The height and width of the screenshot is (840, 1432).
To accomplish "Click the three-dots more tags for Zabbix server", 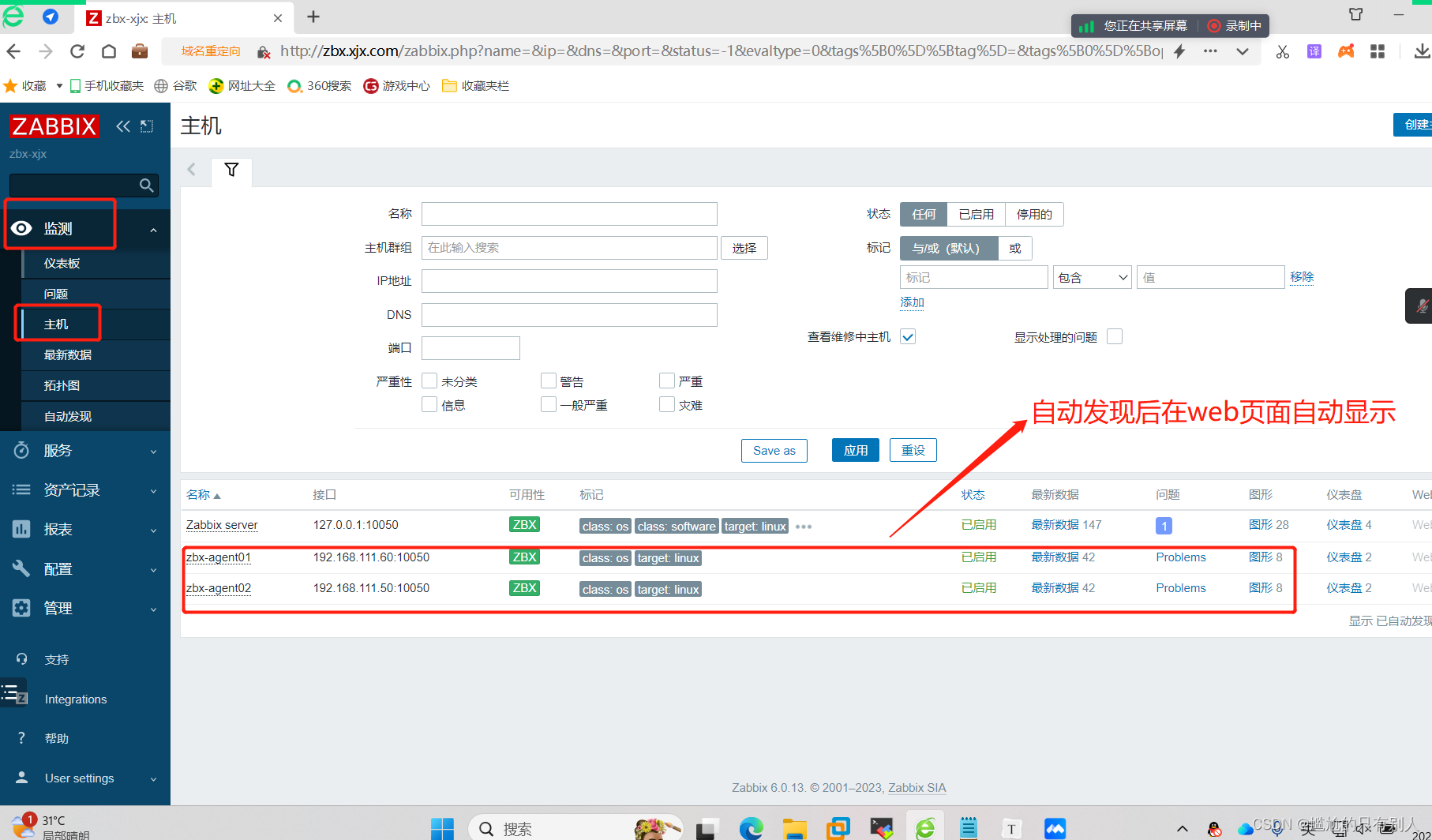I will (x=804, y=527).
